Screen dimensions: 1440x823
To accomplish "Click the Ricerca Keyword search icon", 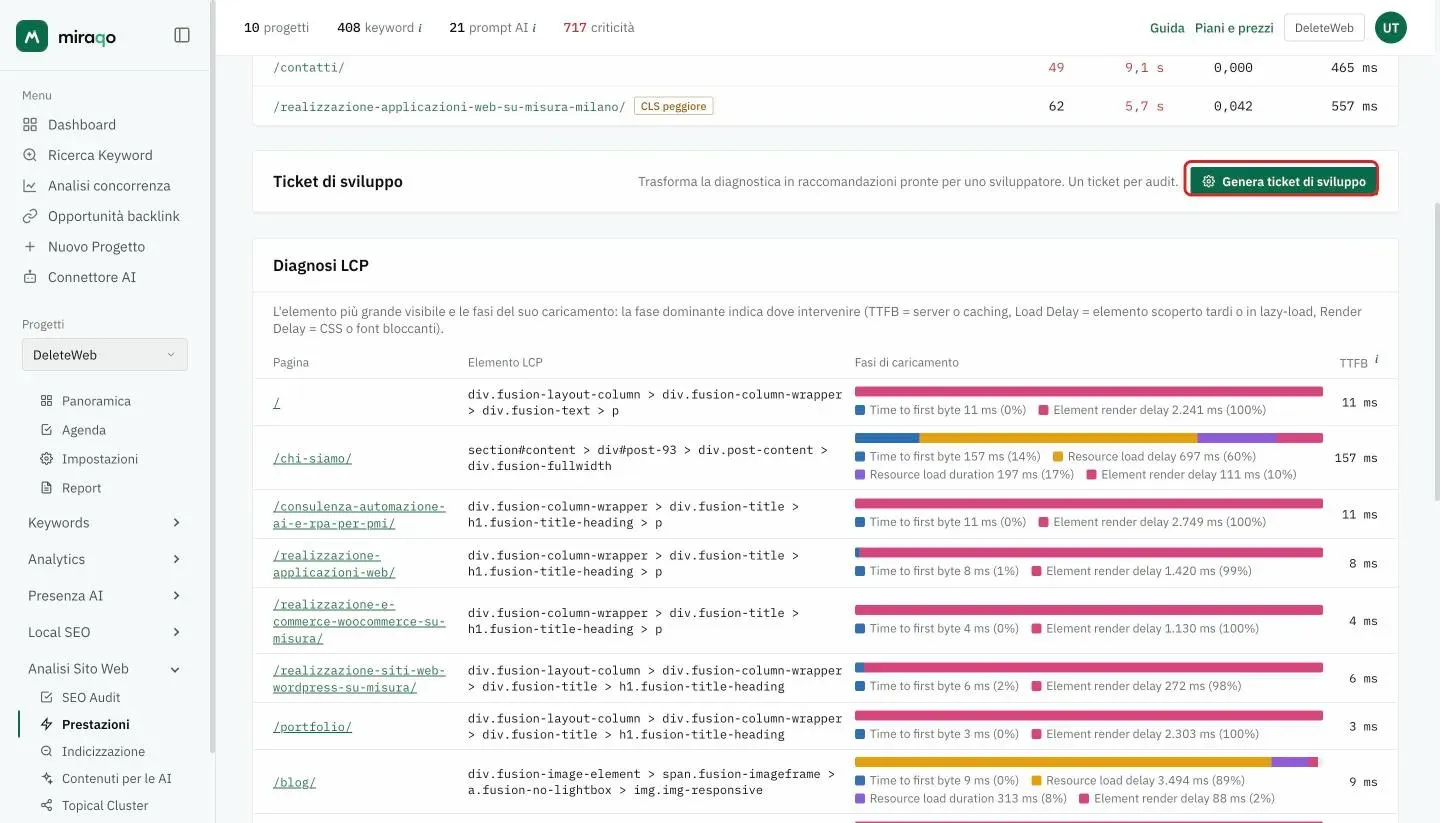I will [29, 155].
